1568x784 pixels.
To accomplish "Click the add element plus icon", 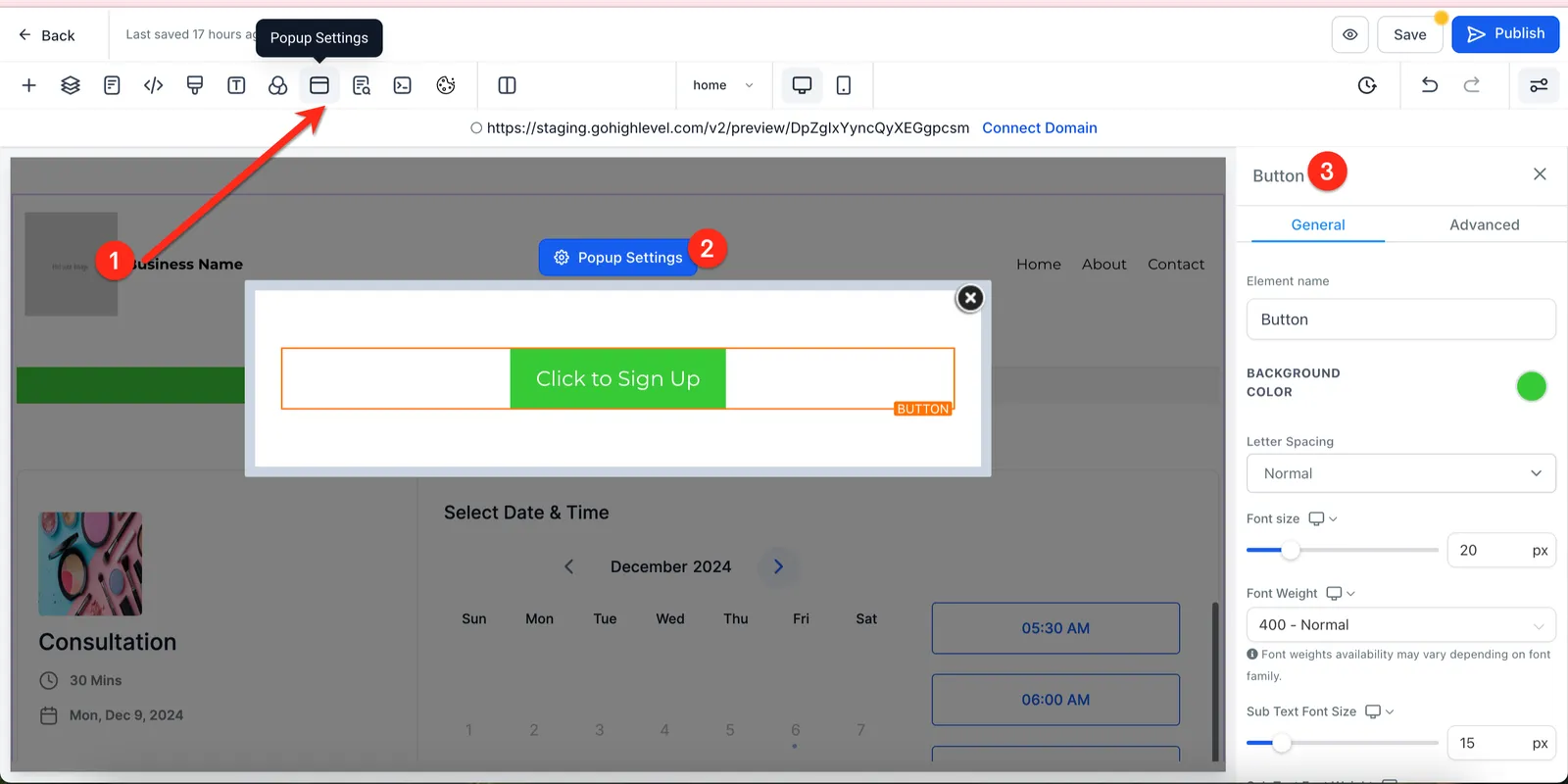I will point(29,85).
